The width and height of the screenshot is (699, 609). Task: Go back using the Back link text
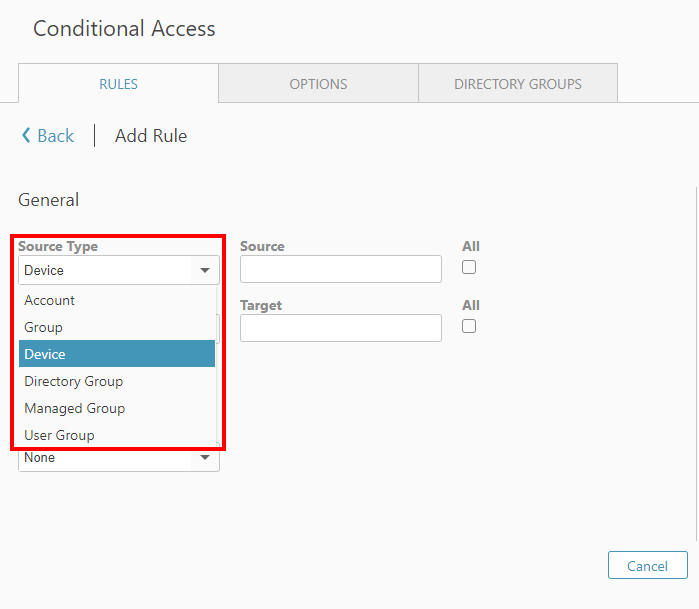(x=56, y=136)
